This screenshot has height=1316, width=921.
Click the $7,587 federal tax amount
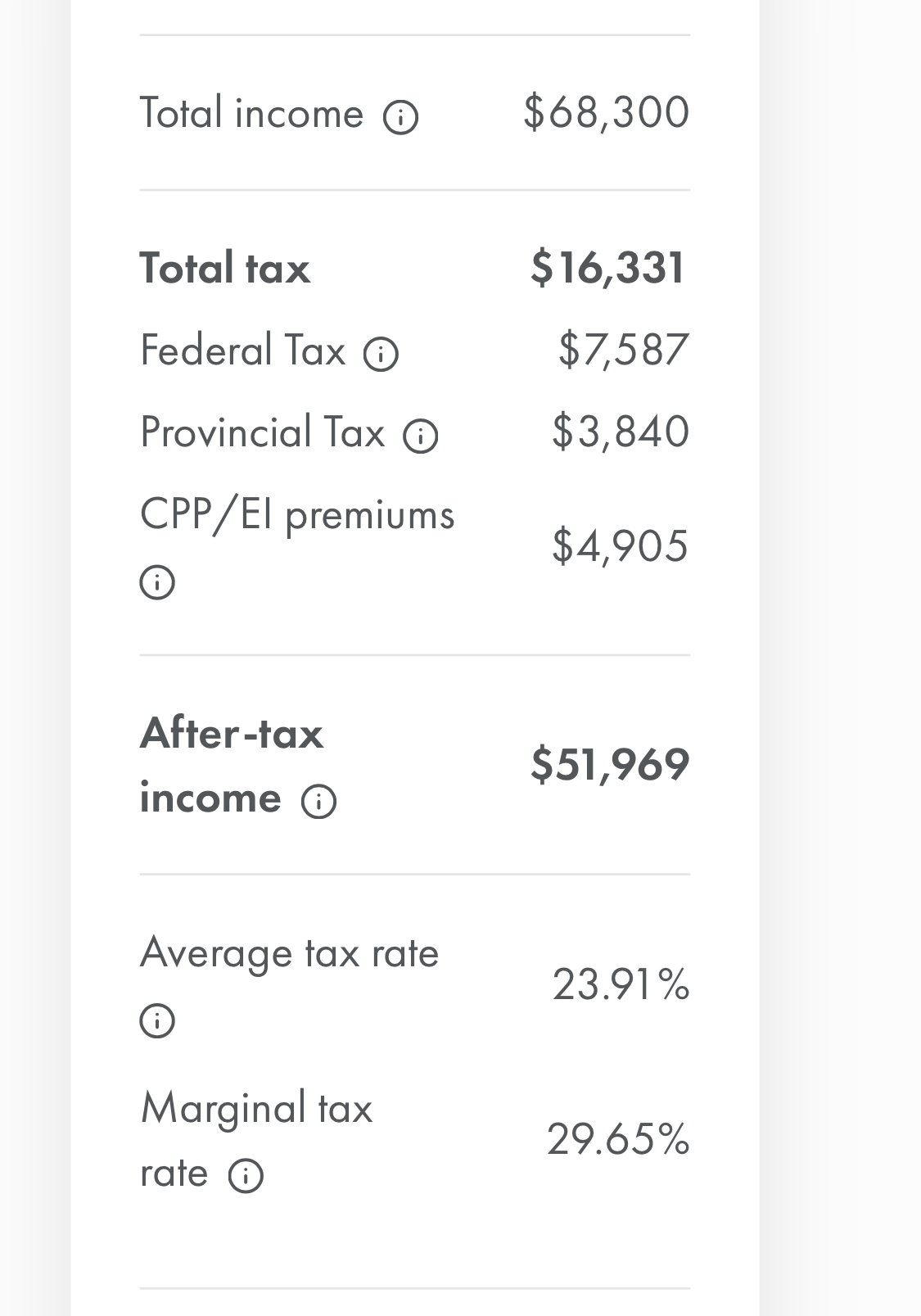[623, 350]
